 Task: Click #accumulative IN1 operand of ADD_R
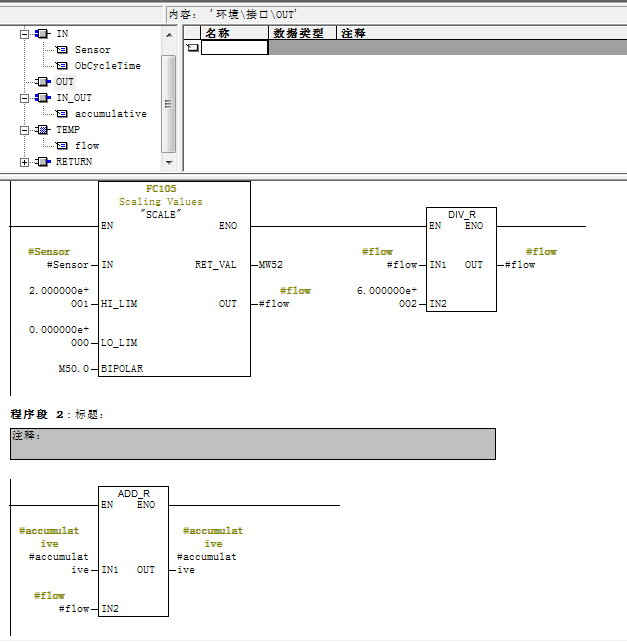pyautogui.click(x=59, y=563)
